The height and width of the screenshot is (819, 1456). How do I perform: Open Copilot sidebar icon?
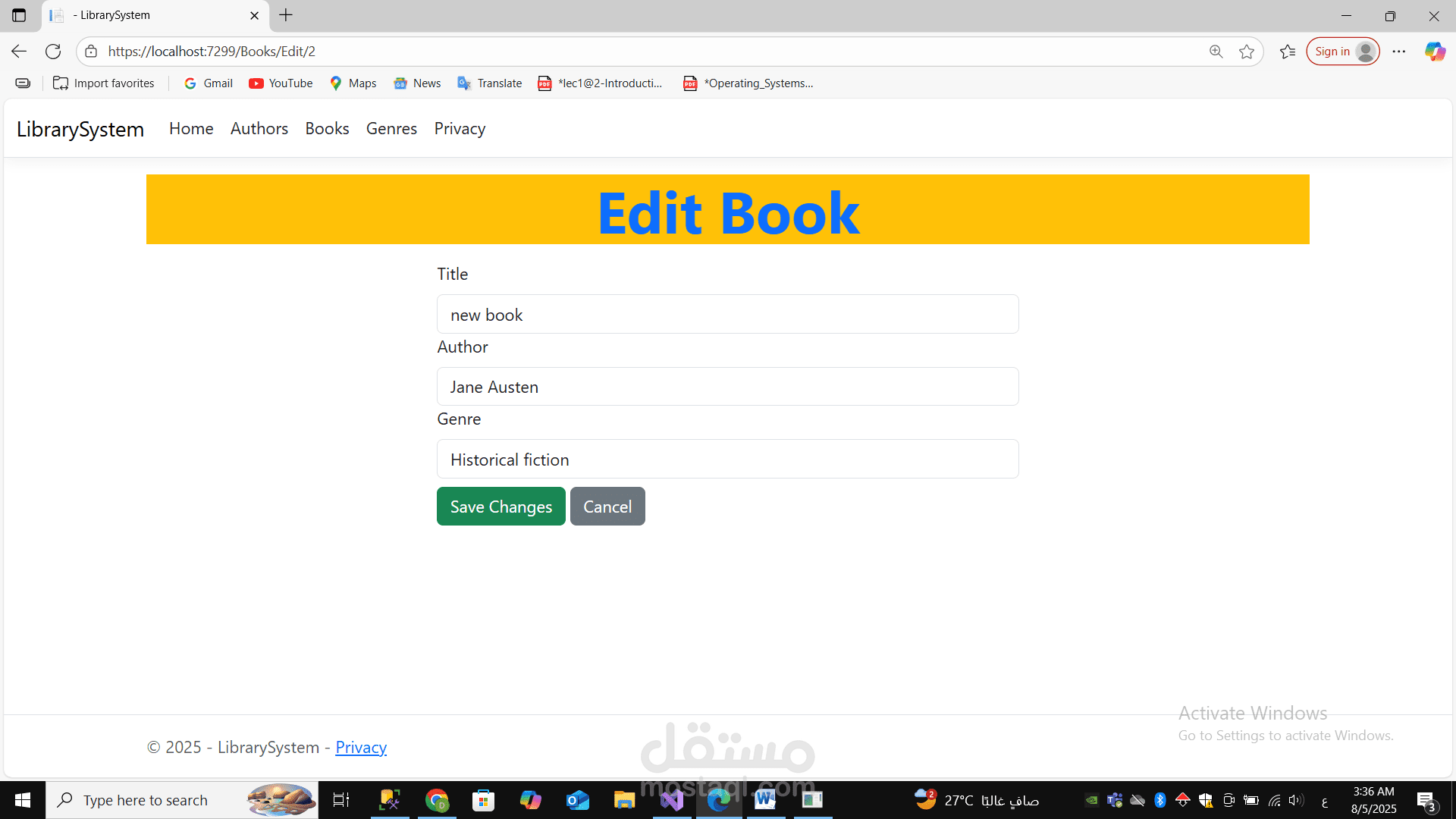pyautogui.click(x=1434, y=52)
